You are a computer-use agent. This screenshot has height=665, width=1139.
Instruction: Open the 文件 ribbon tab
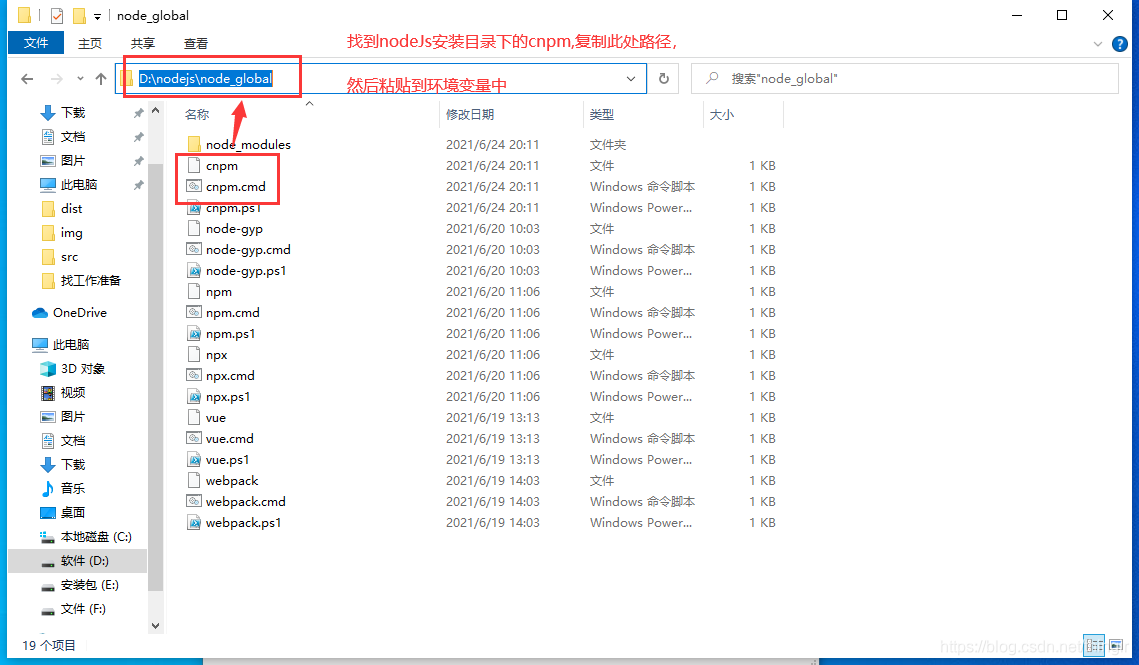(36, 43)
